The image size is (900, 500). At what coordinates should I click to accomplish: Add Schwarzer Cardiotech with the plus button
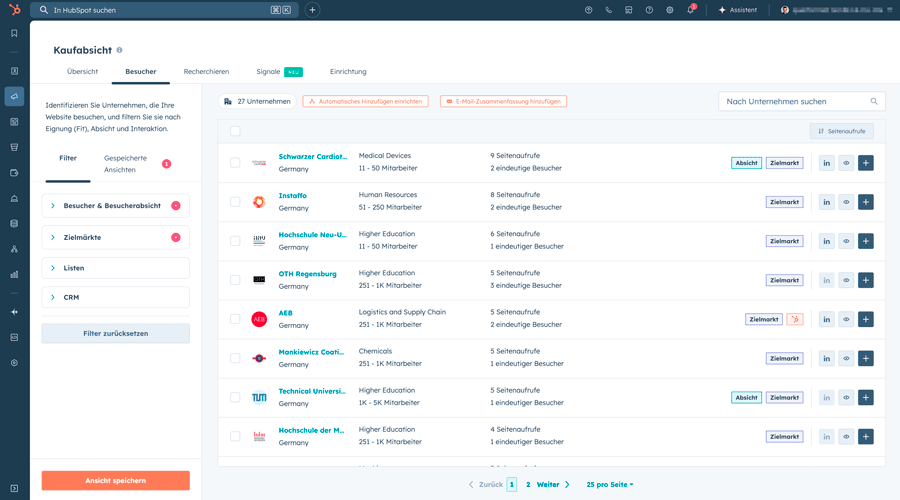[x=865, y=163]
